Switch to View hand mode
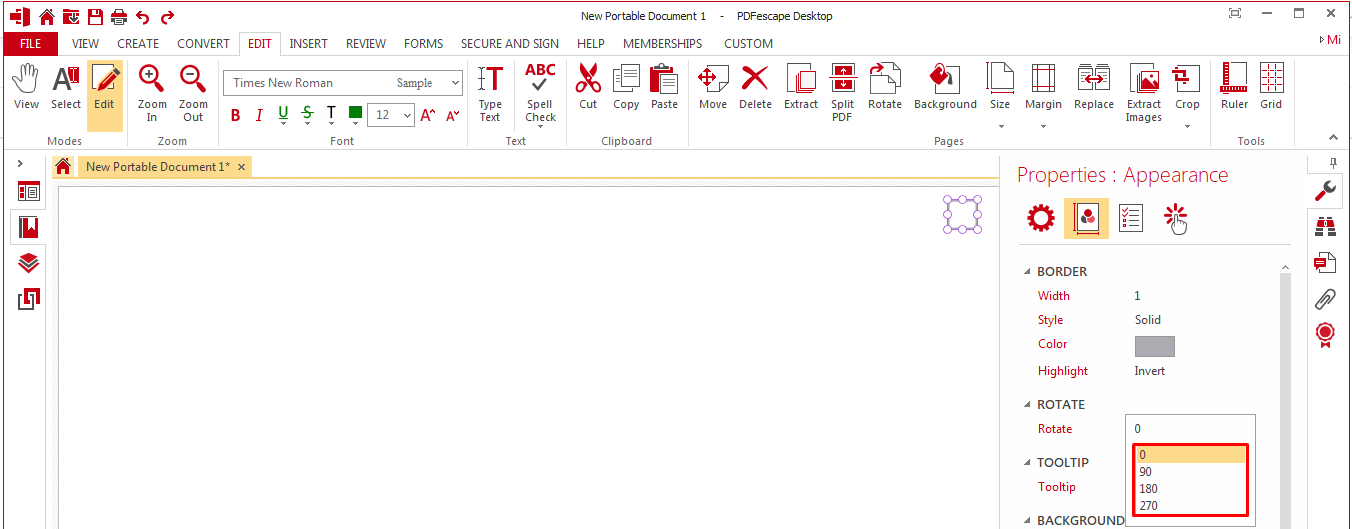The image size is (1352, 529). click(x=27, y=87)
